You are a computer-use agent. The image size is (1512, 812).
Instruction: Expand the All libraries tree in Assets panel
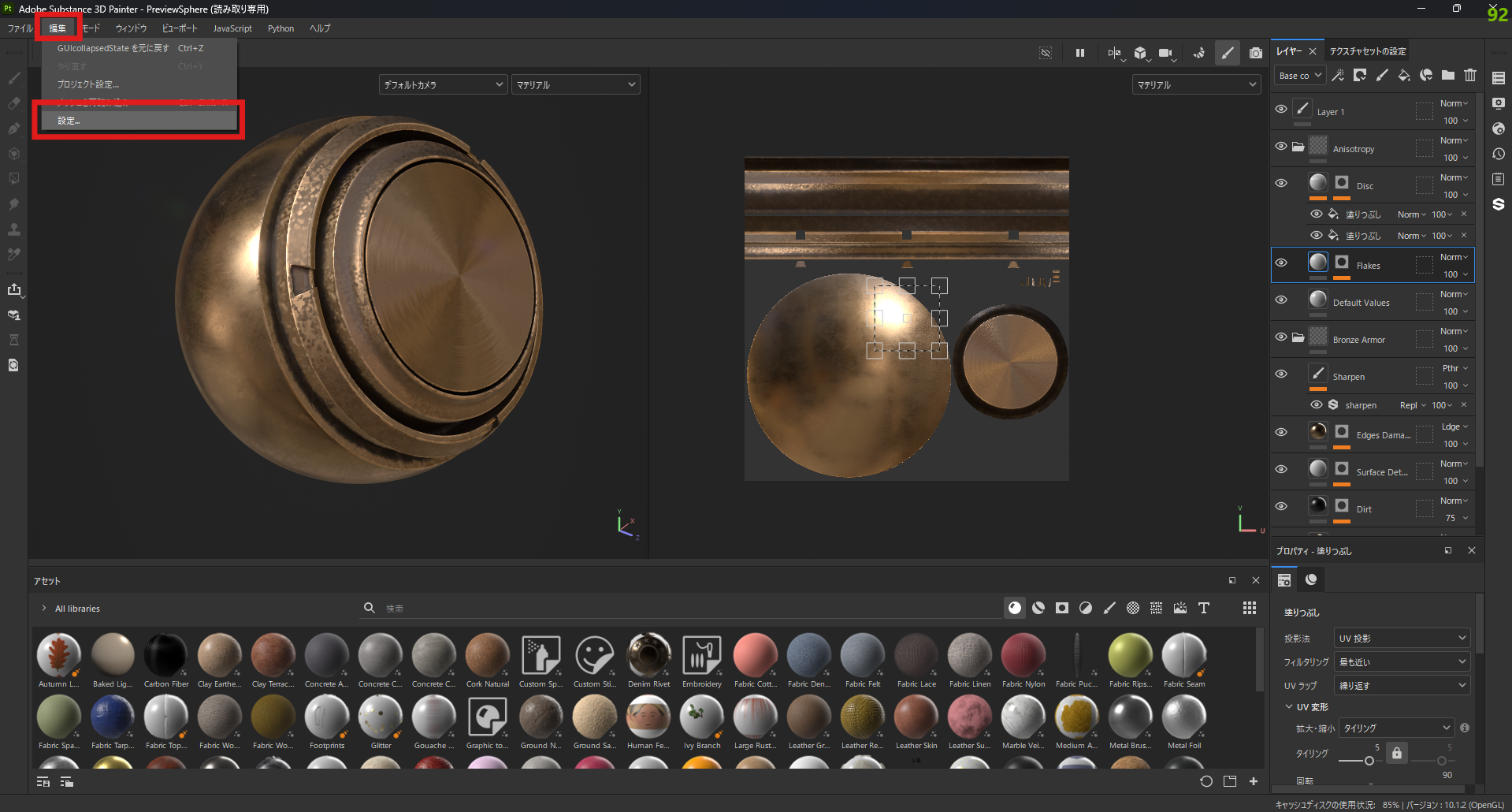(43, 608)
